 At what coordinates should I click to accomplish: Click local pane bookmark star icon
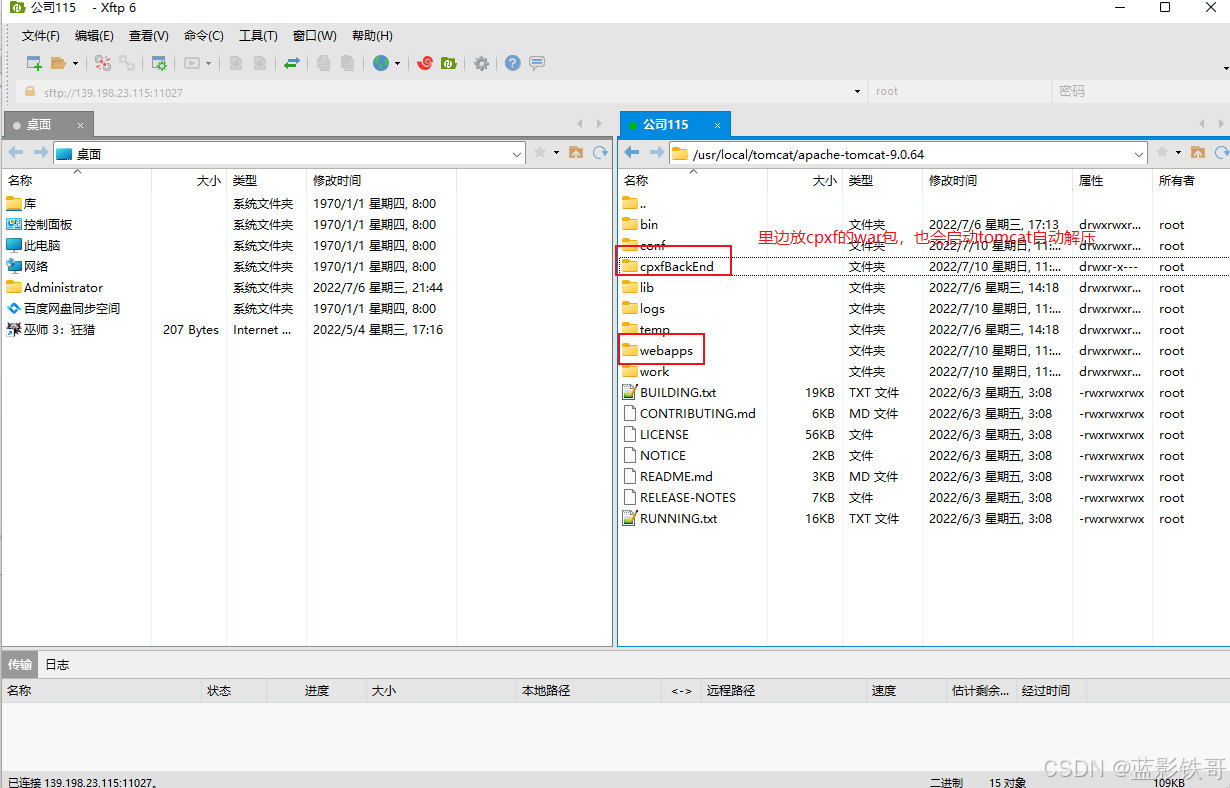coord(540,153)
